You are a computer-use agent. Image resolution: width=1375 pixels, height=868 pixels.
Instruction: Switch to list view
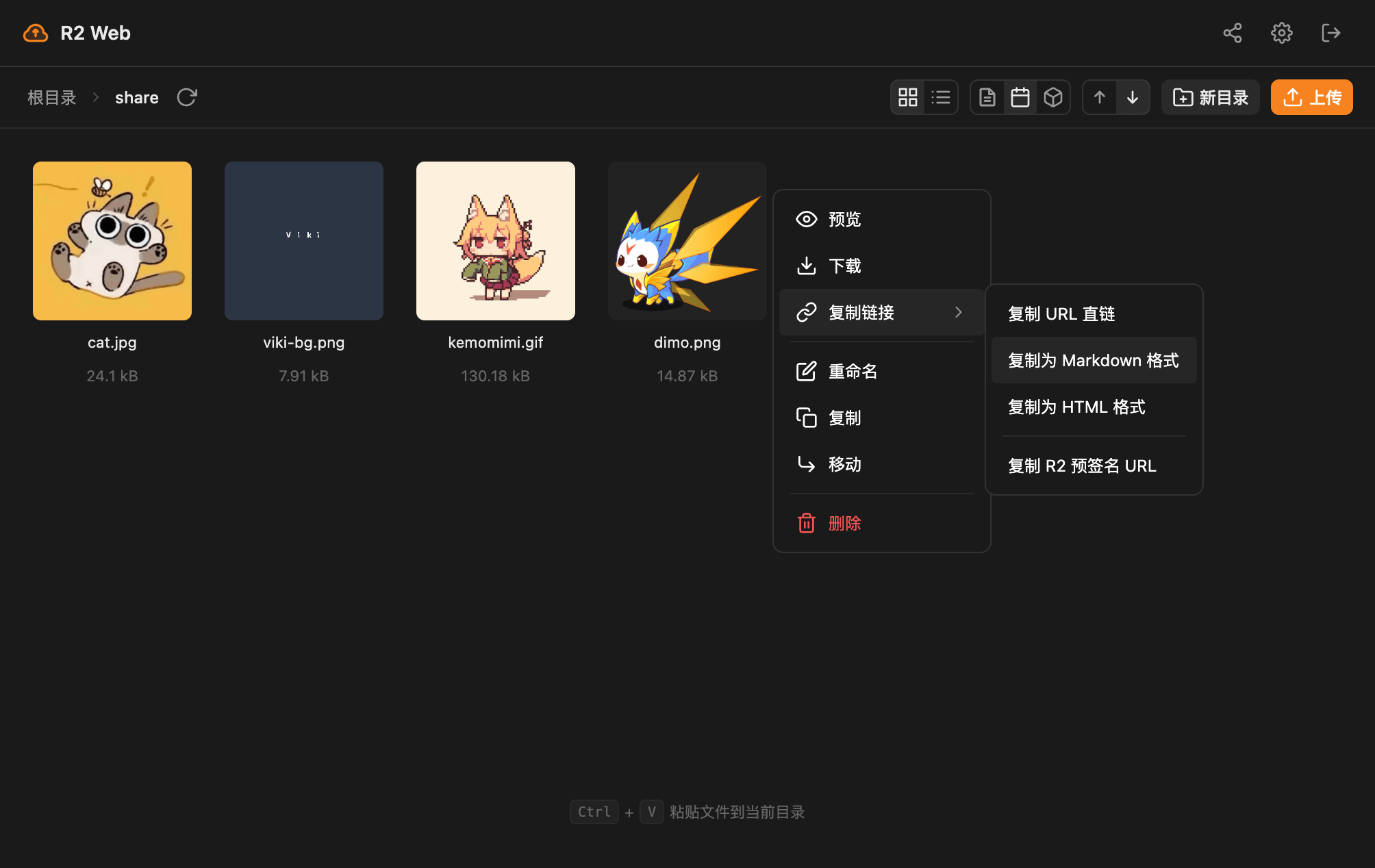point(941,97)
